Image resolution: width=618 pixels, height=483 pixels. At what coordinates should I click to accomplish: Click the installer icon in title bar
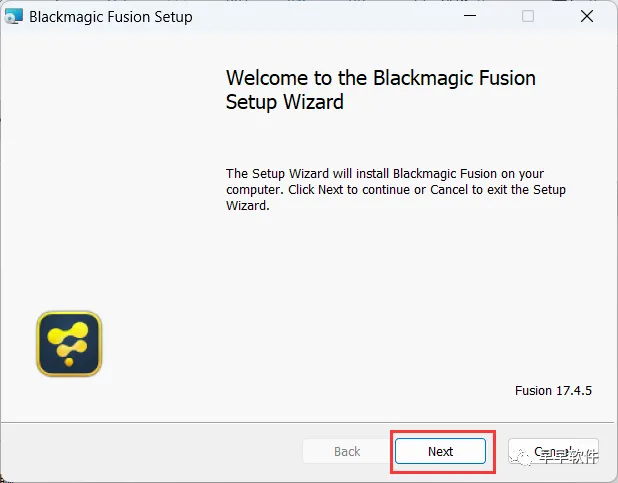[14, 17]
